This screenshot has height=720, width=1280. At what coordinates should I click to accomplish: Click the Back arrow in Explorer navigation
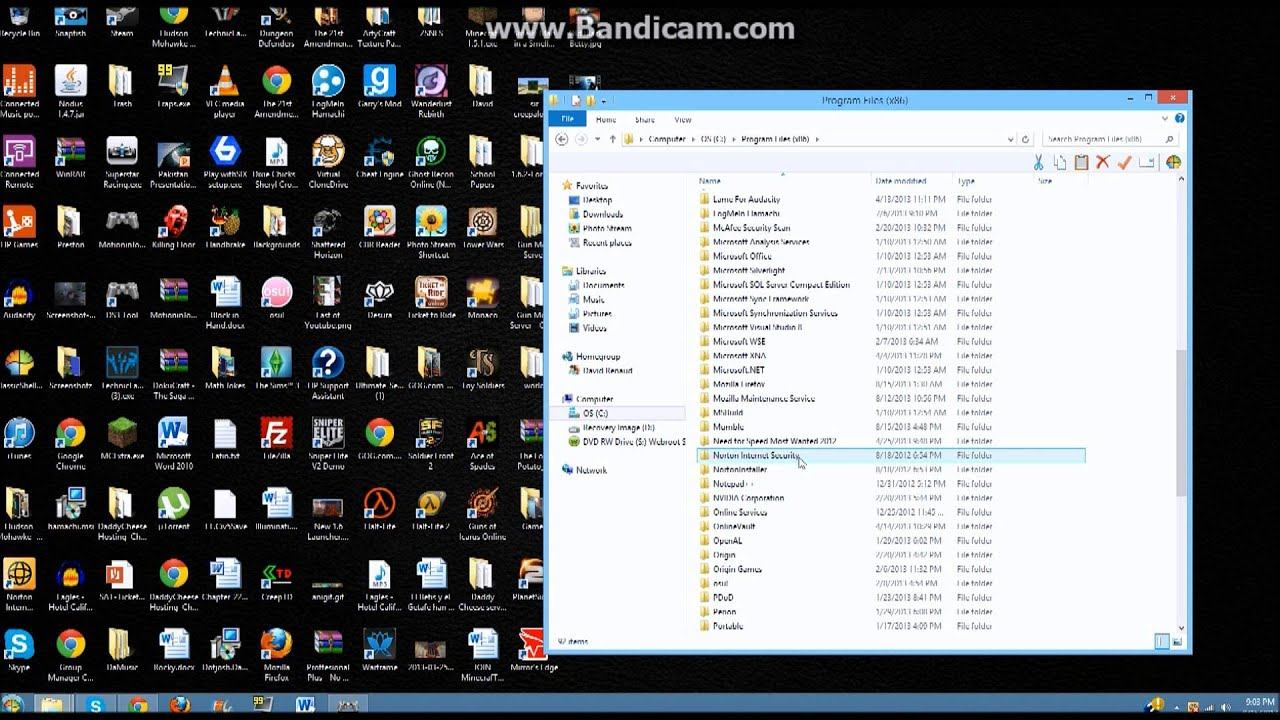tap(562, 139)
